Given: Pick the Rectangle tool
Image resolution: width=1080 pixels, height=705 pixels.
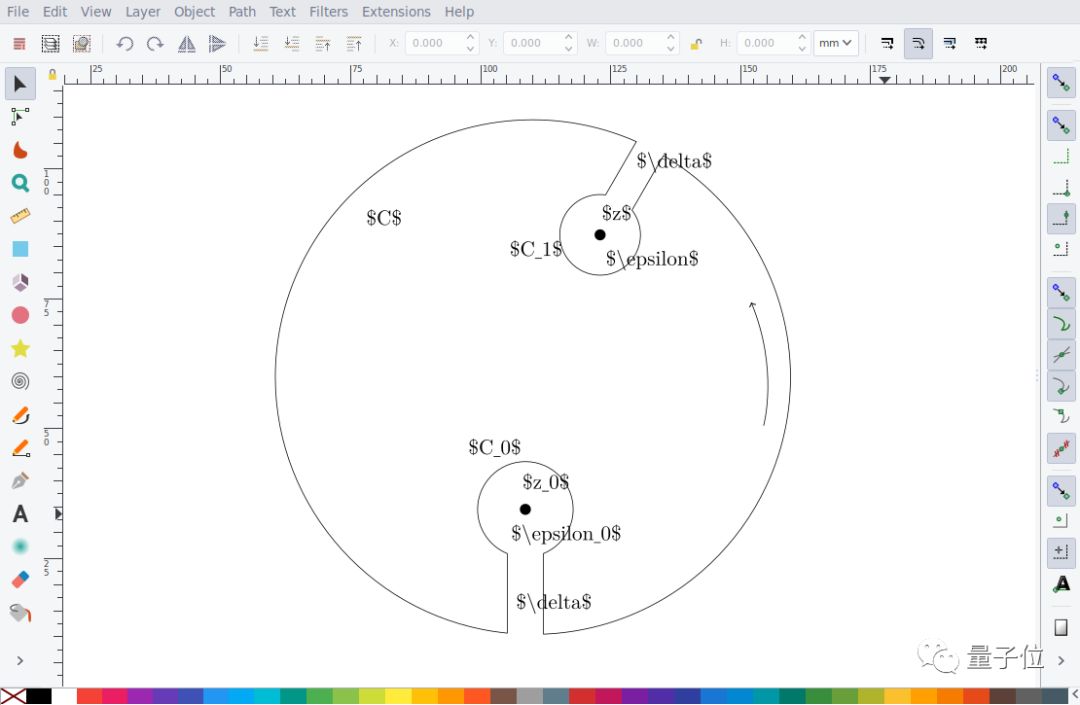Looking at the screenshot, I should coord(20,249).
